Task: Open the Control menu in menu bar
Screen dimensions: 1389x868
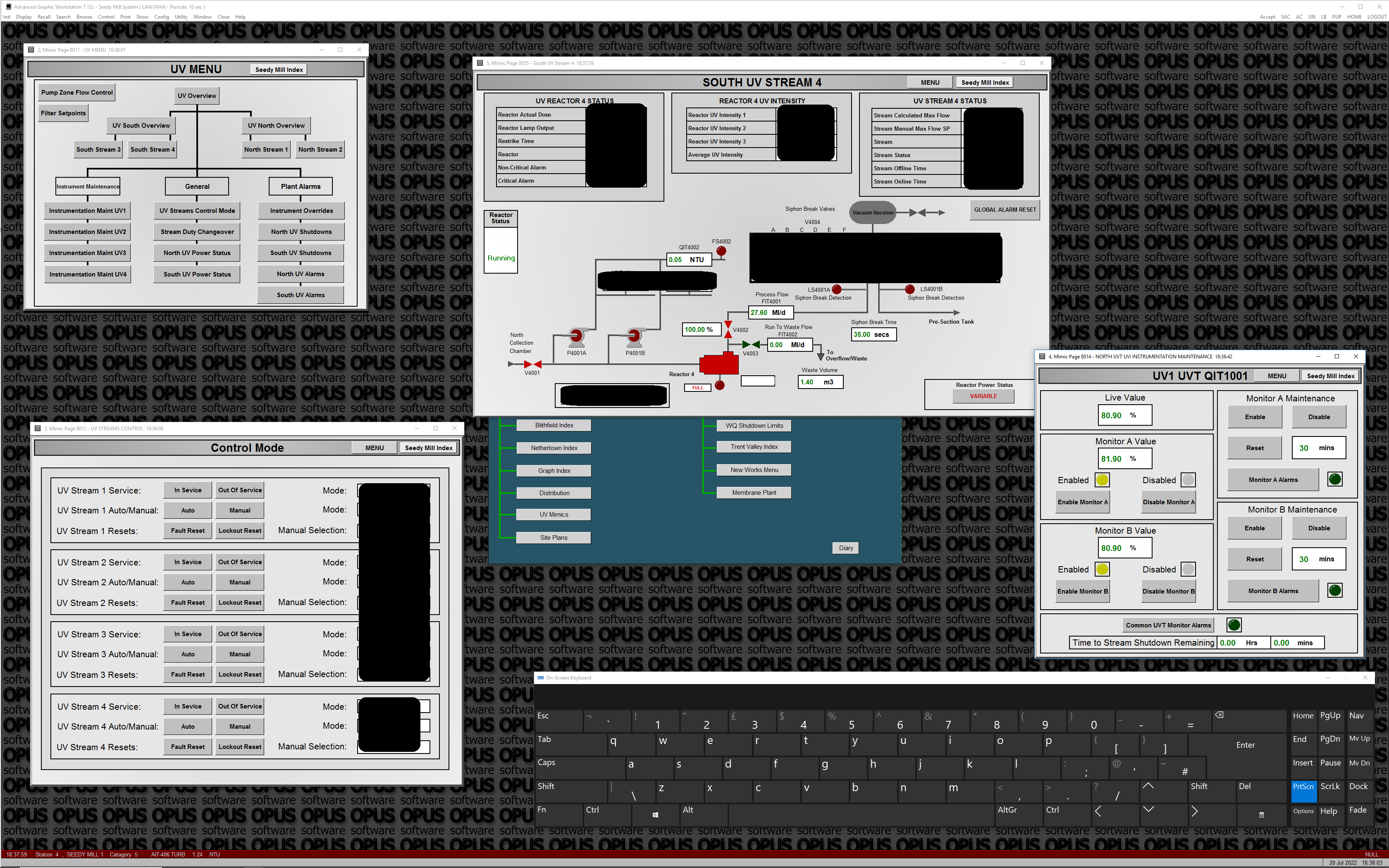Action: 106,17
